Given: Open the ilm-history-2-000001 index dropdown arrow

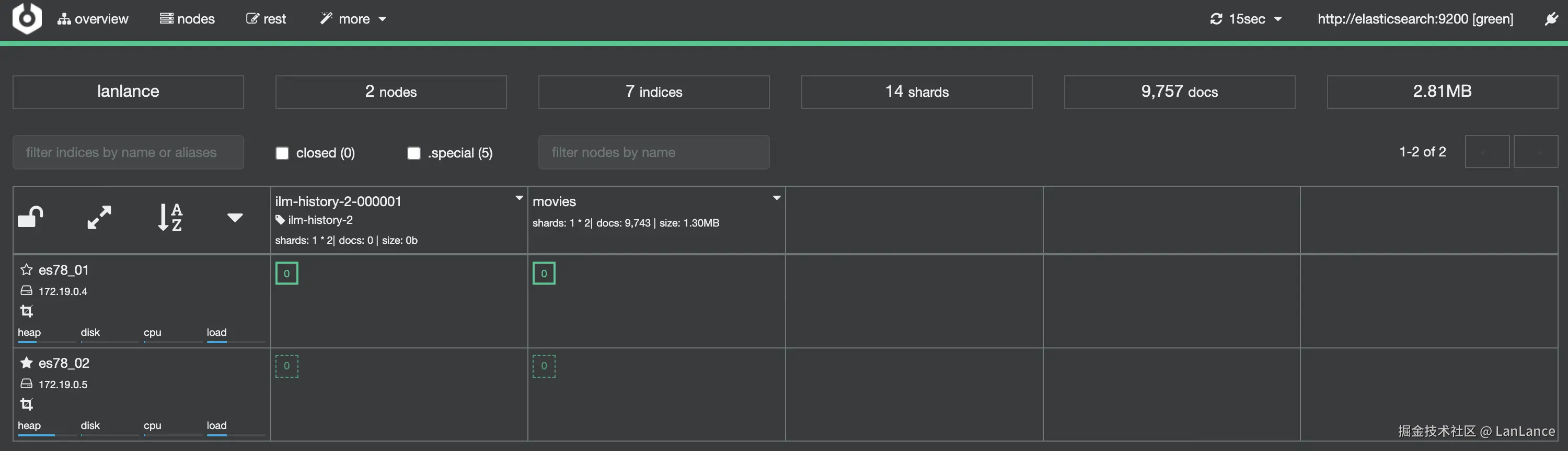Looking at the screenshot, I should point(519,198).
